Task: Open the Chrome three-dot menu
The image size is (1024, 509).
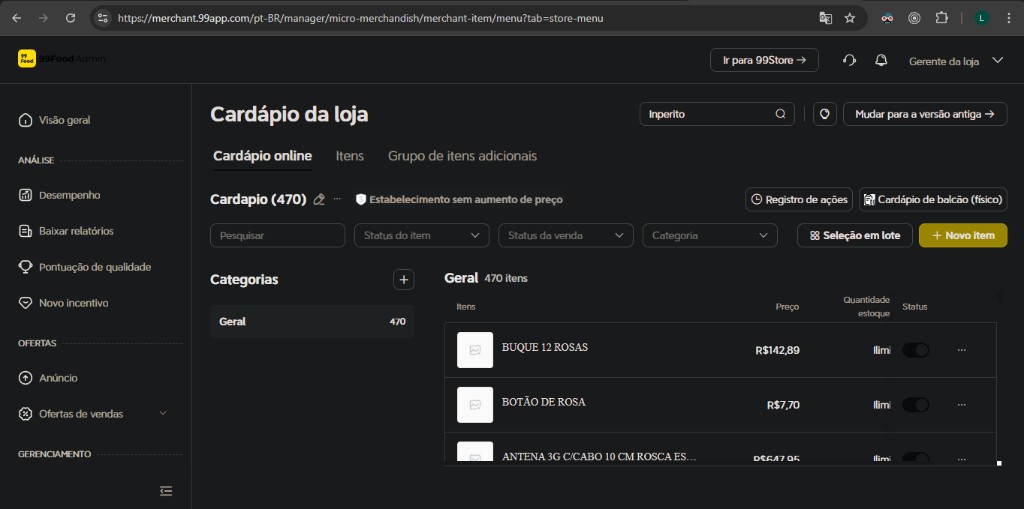Action: (x=1010, y=18)
